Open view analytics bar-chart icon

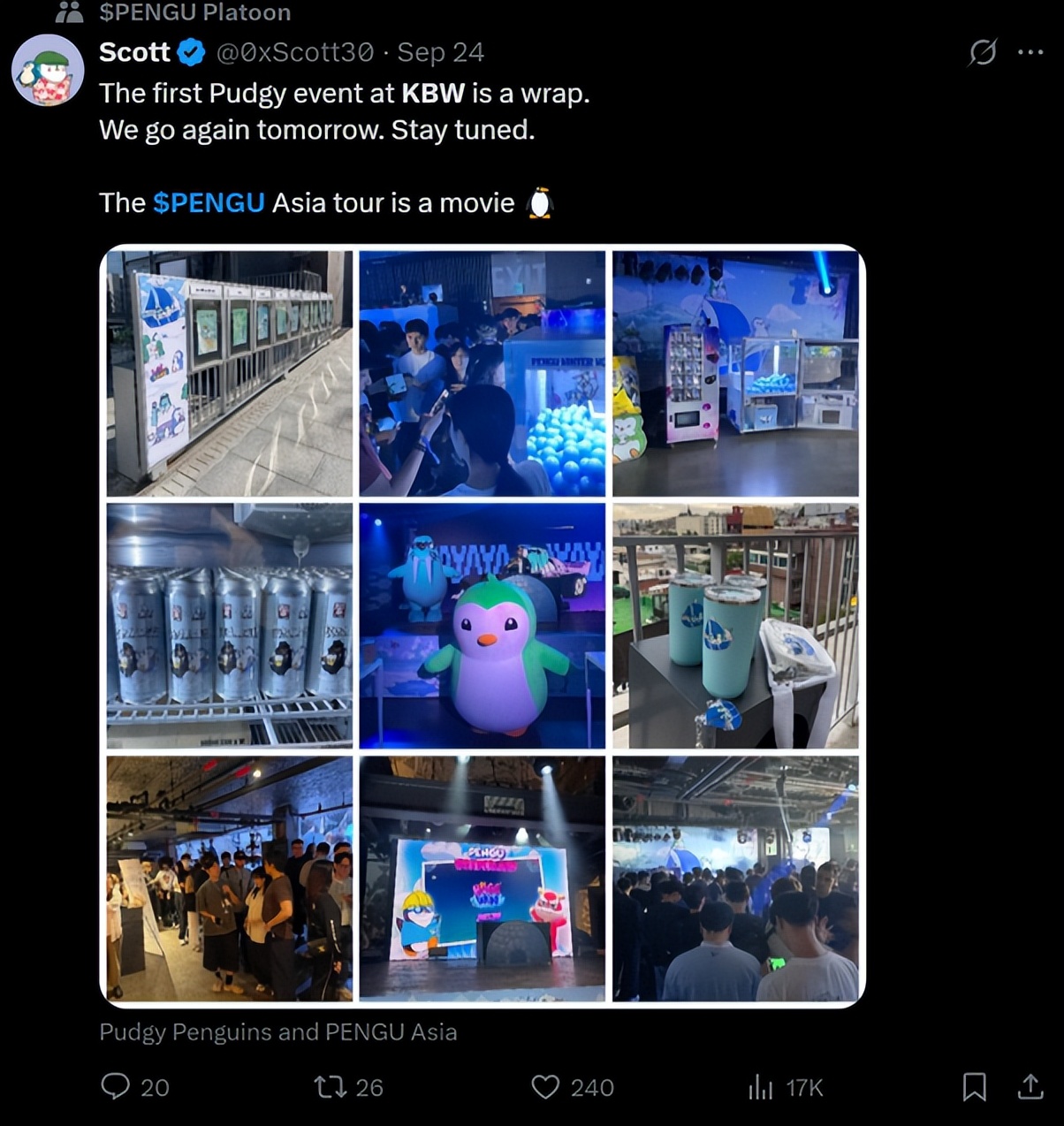pos(760,1086)
